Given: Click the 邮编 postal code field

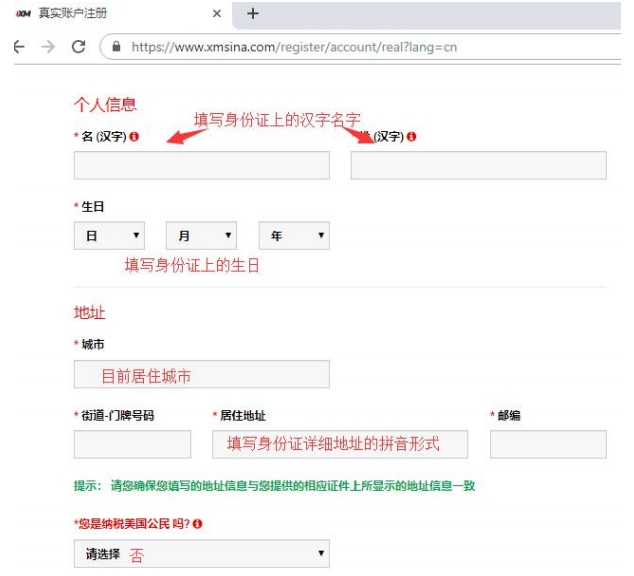Looking at the screenshot, I should (x=548, y=445).
